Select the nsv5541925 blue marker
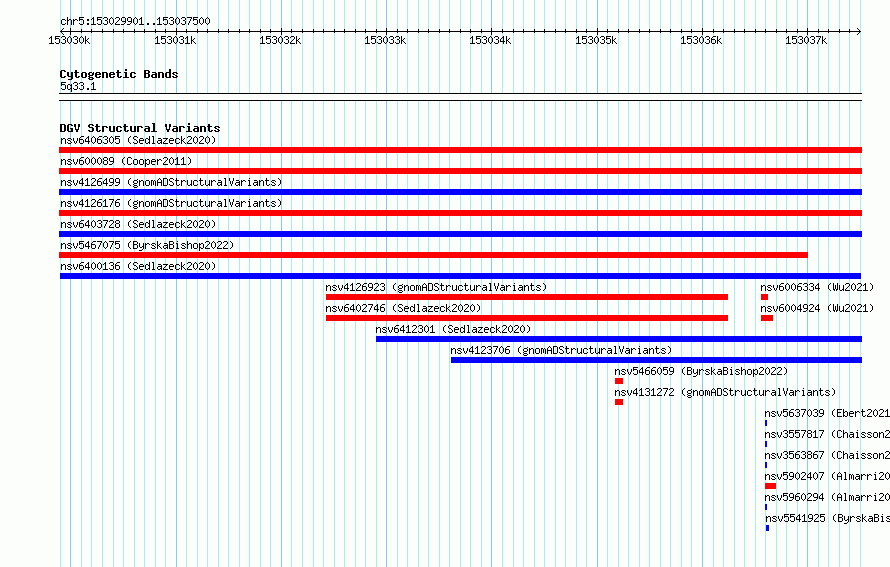 pyautogui.click(x=767, y=528)
